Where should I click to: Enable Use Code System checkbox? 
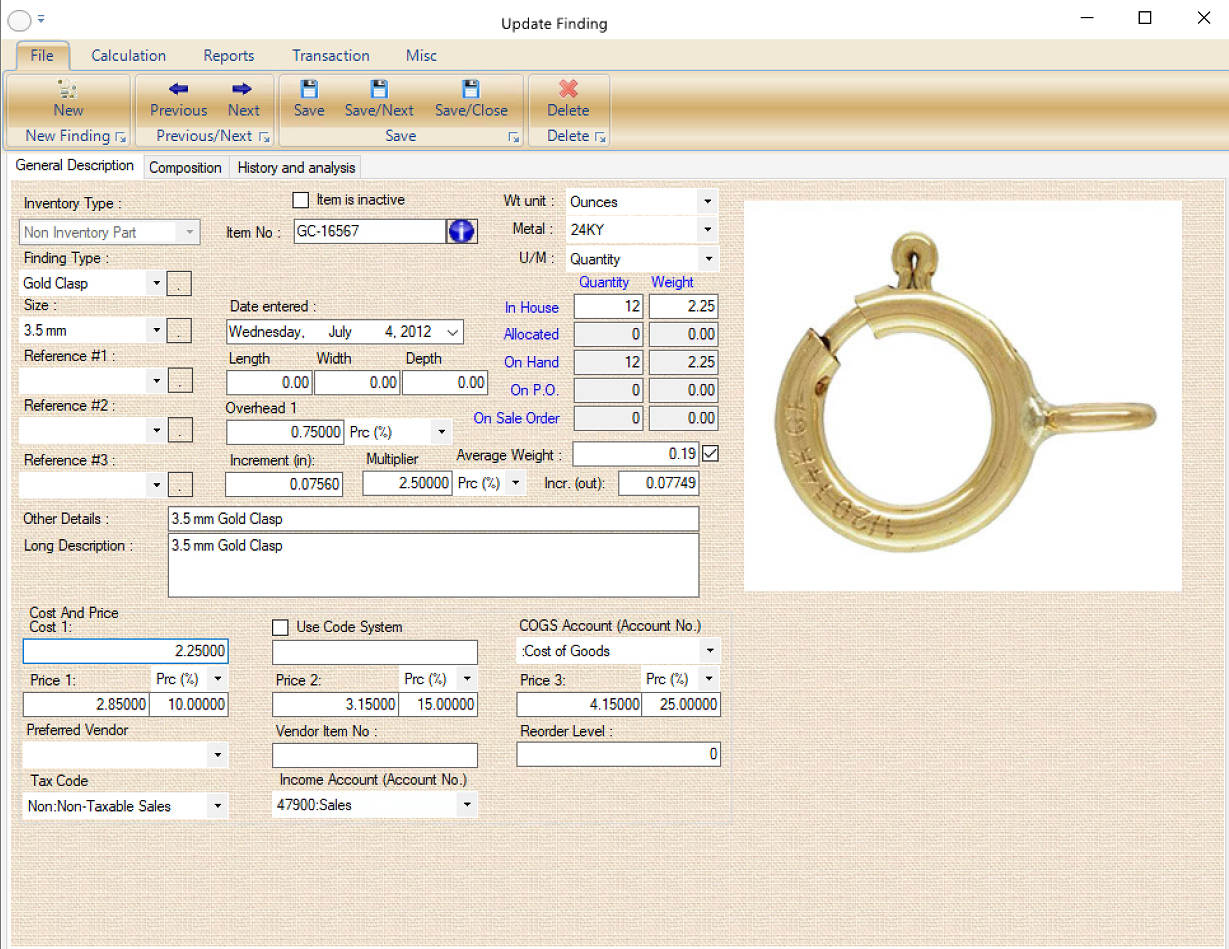point(281,627)
